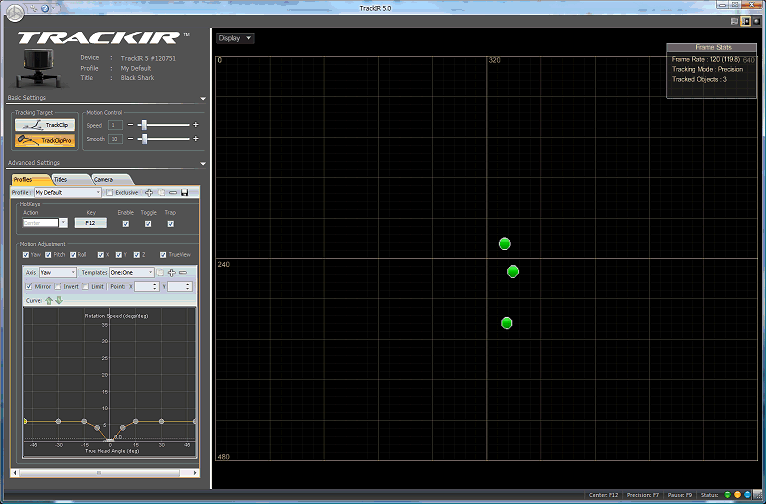Click the horizontal scrollbar left arrow
766x504 pixels.
tap(15, 473)
